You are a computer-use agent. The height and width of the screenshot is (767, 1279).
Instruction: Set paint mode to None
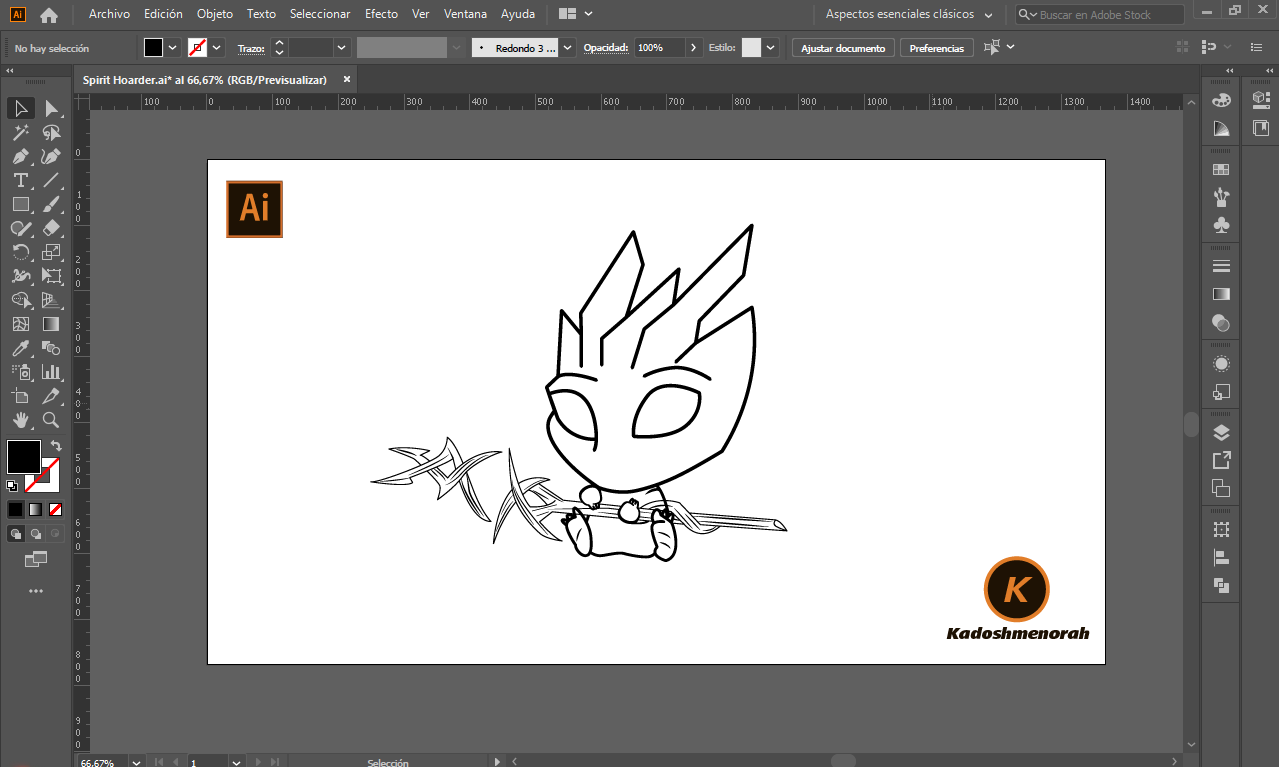tap(56, 509)
